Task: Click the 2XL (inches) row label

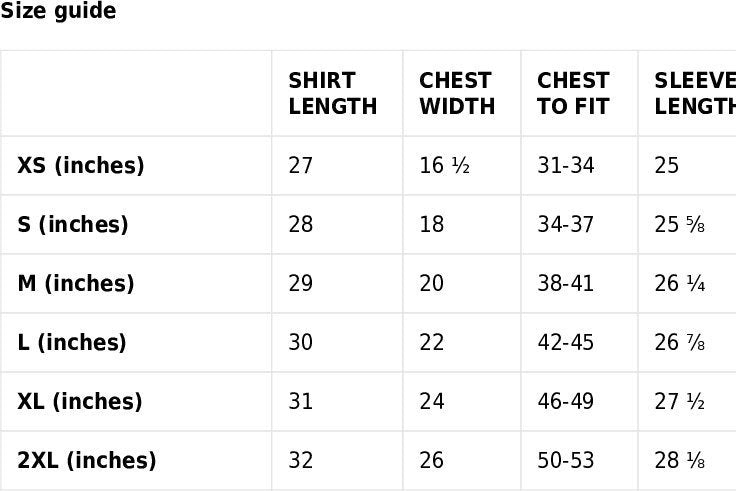Action: coord(87,460)
